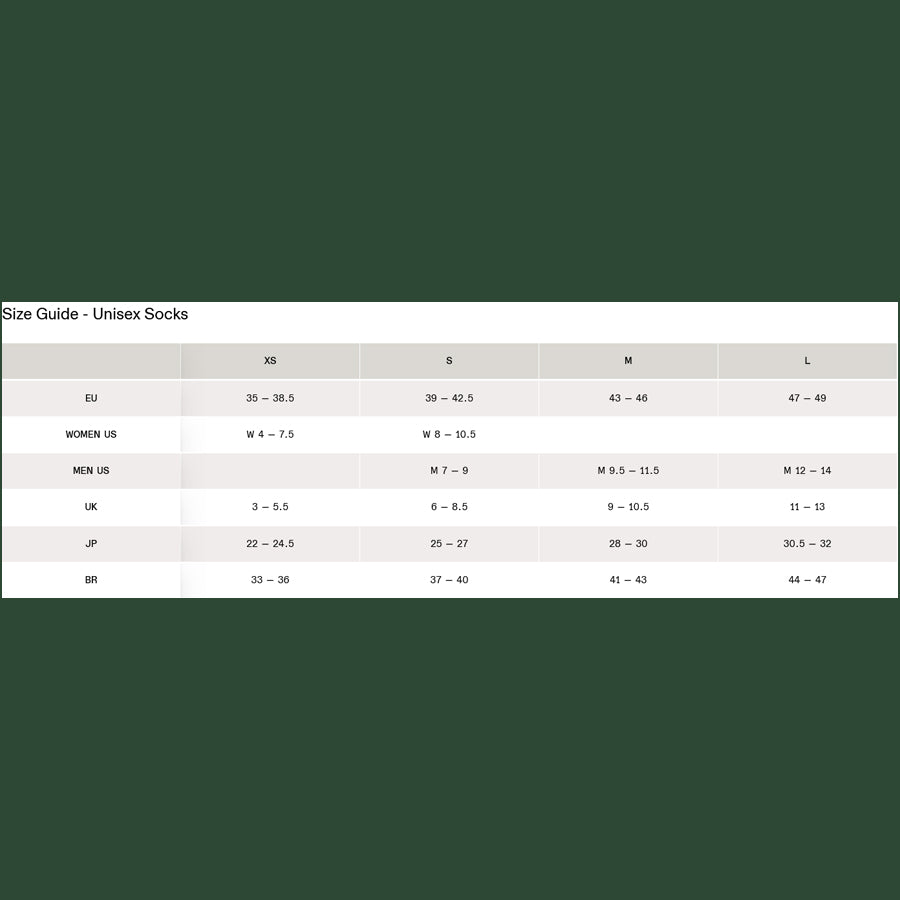Select the XS column header
This screenshot has height=900, width=900.
270,361
